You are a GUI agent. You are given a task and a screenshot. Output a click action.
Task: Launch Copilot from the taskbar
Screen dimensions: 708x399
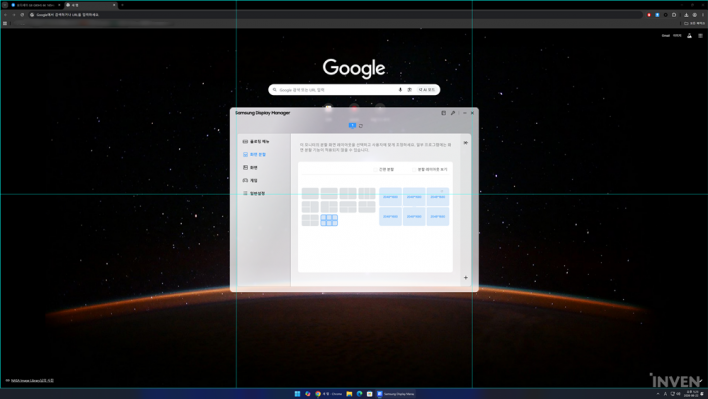click(307, 394)
